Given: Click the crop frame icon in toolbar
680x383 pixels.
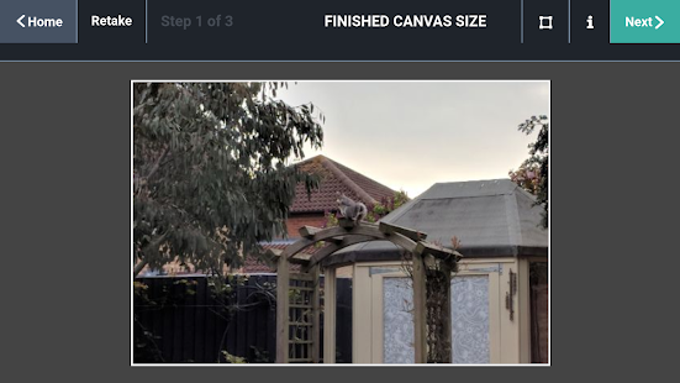Looking at the screenshot, I should pyautogui.click(x=546, y=22).
